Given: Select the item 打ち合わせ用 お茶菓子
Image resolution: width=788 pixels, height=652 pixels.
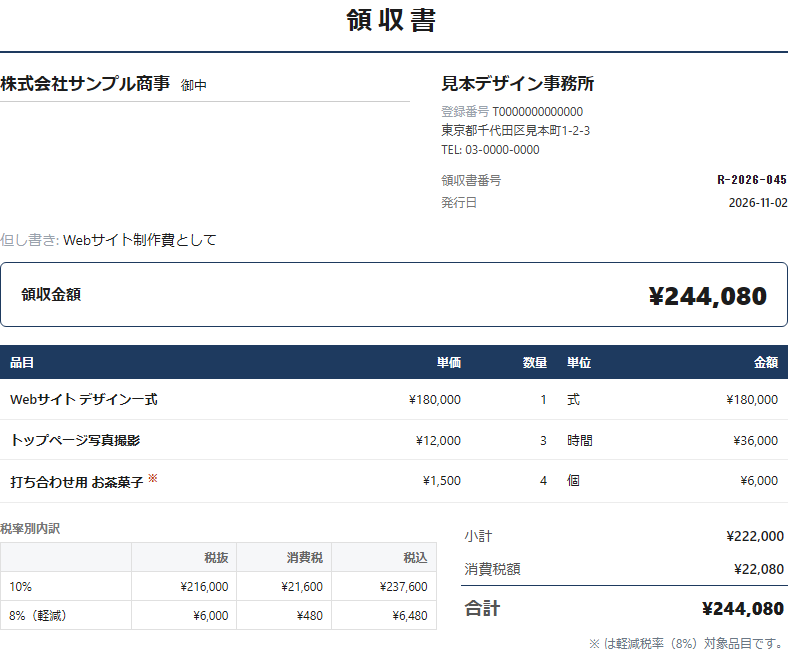Looking at the screenshot, I should pyautogui.click(x=77, y=482).
